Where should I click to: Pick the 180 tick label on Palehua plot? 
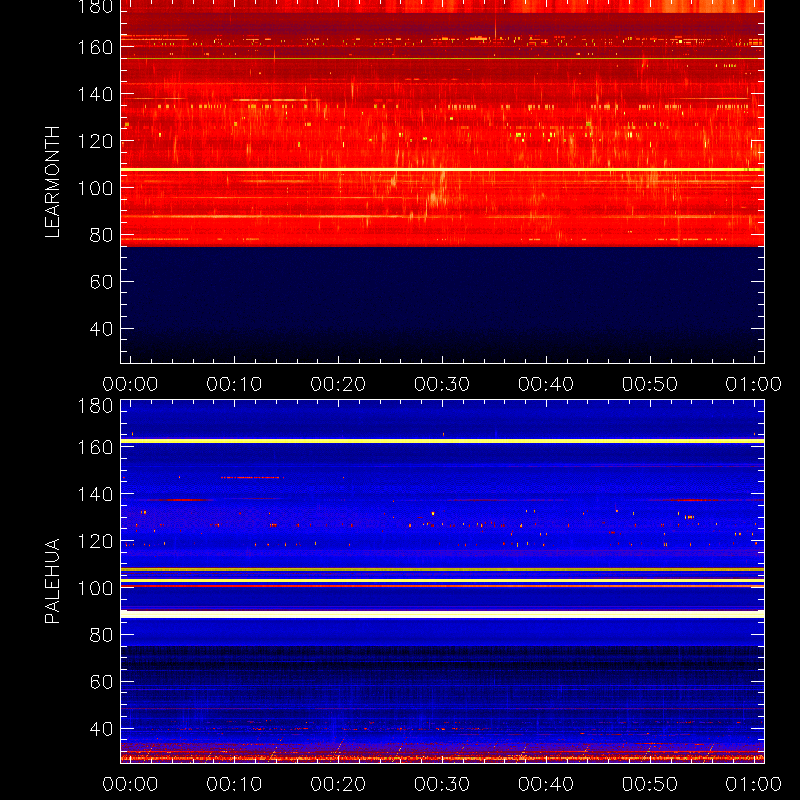pyautogui.click(x=95, y=407)
